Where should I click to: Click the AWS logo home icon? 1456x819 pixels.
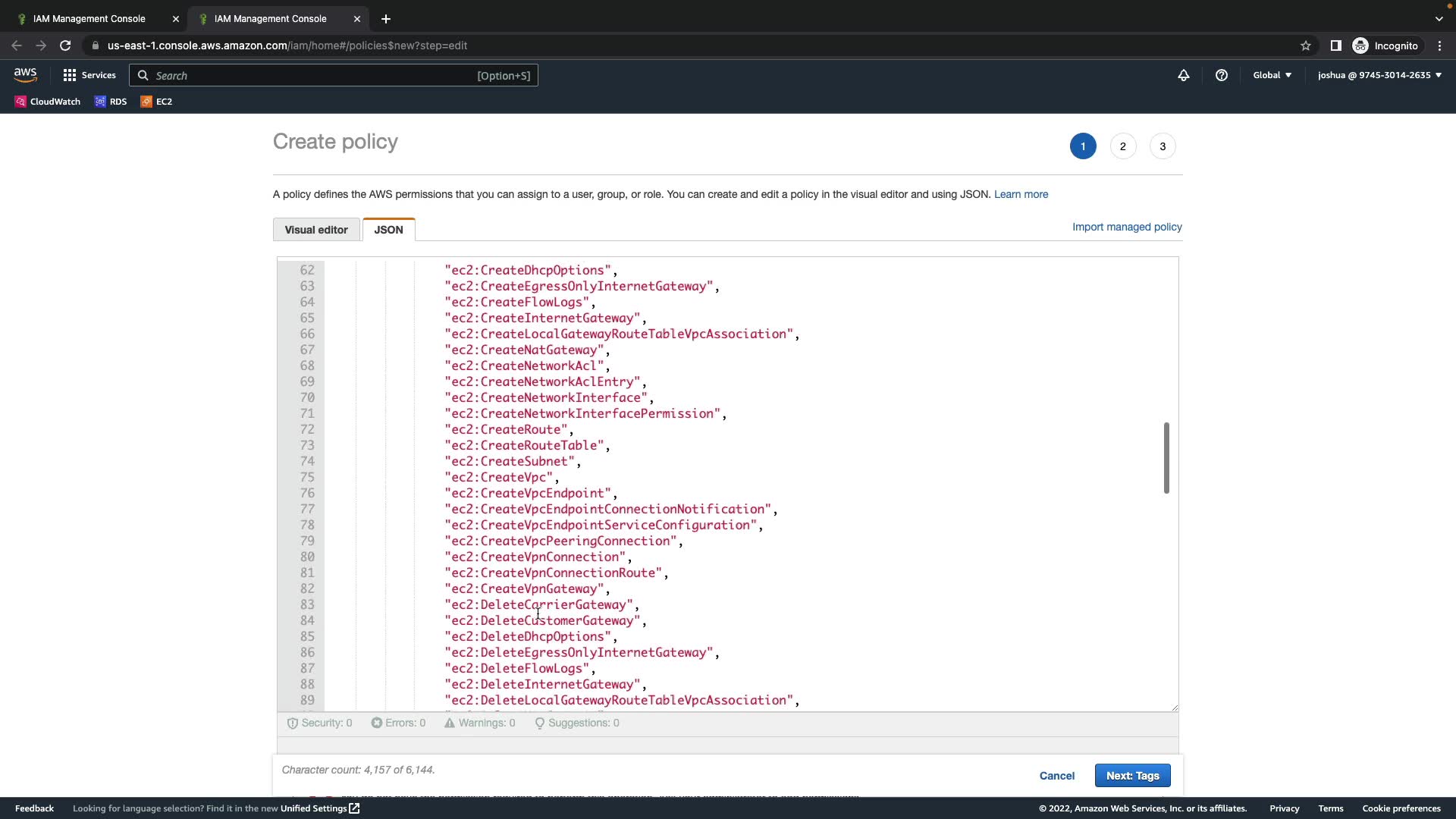pos(25,74)
